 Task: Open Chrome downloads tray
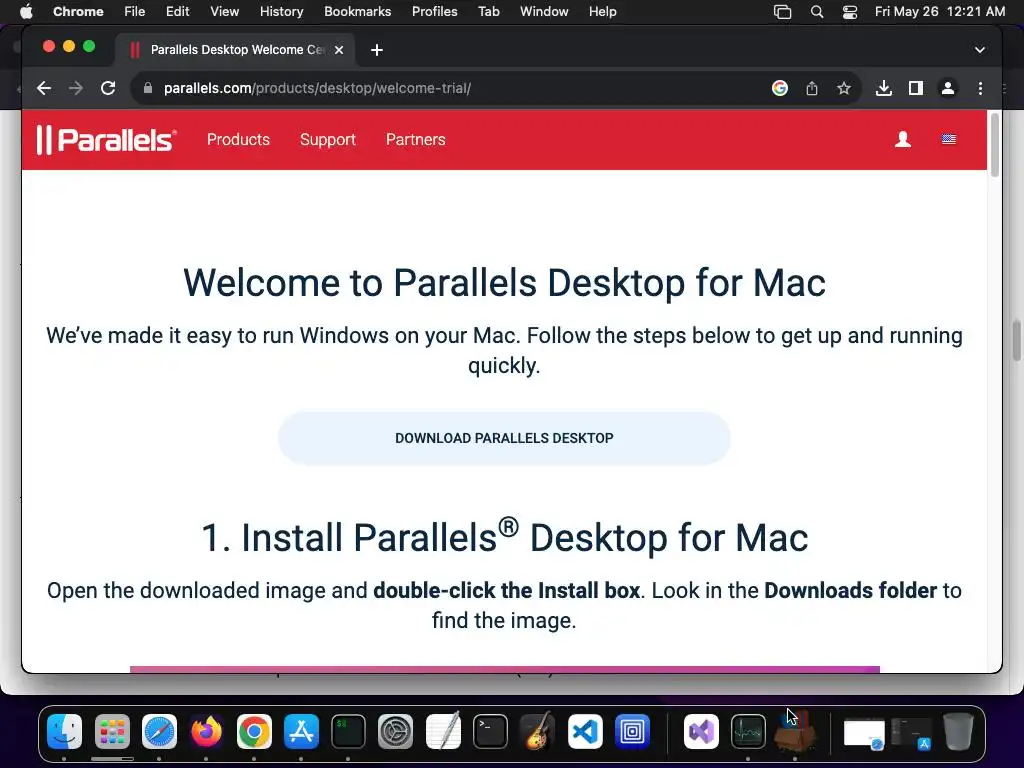point(884,88)
